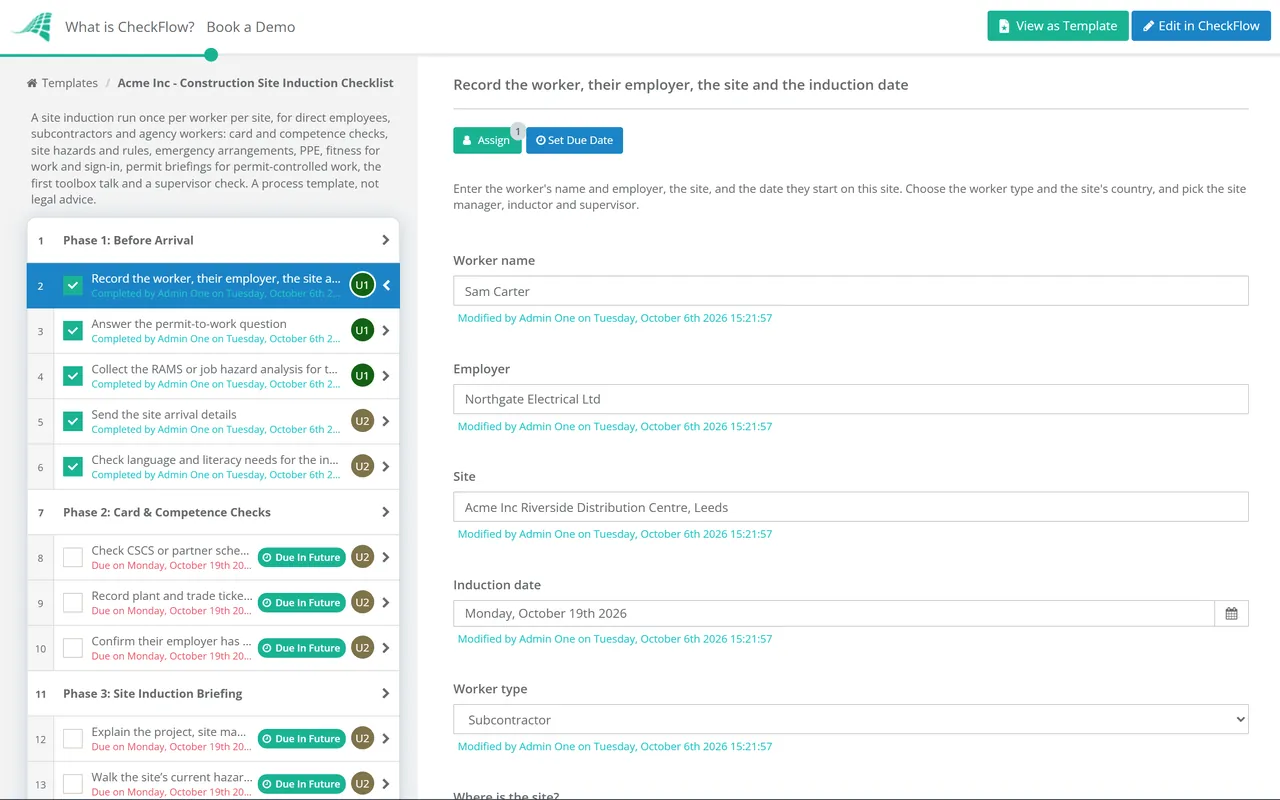Tick the Record plant and trade tickets checkbox

(x=73, y=602)
